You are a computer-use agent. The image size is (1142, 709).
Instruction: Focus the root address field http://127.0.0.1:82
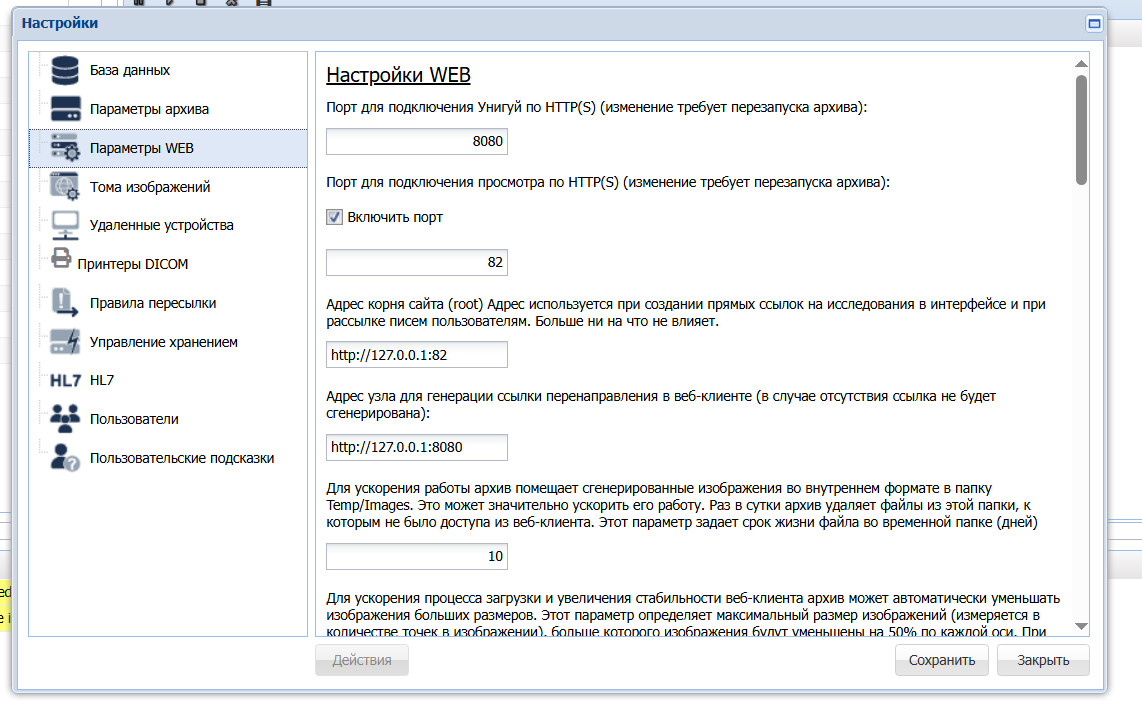pyautogui.click(x=417, y=355)
